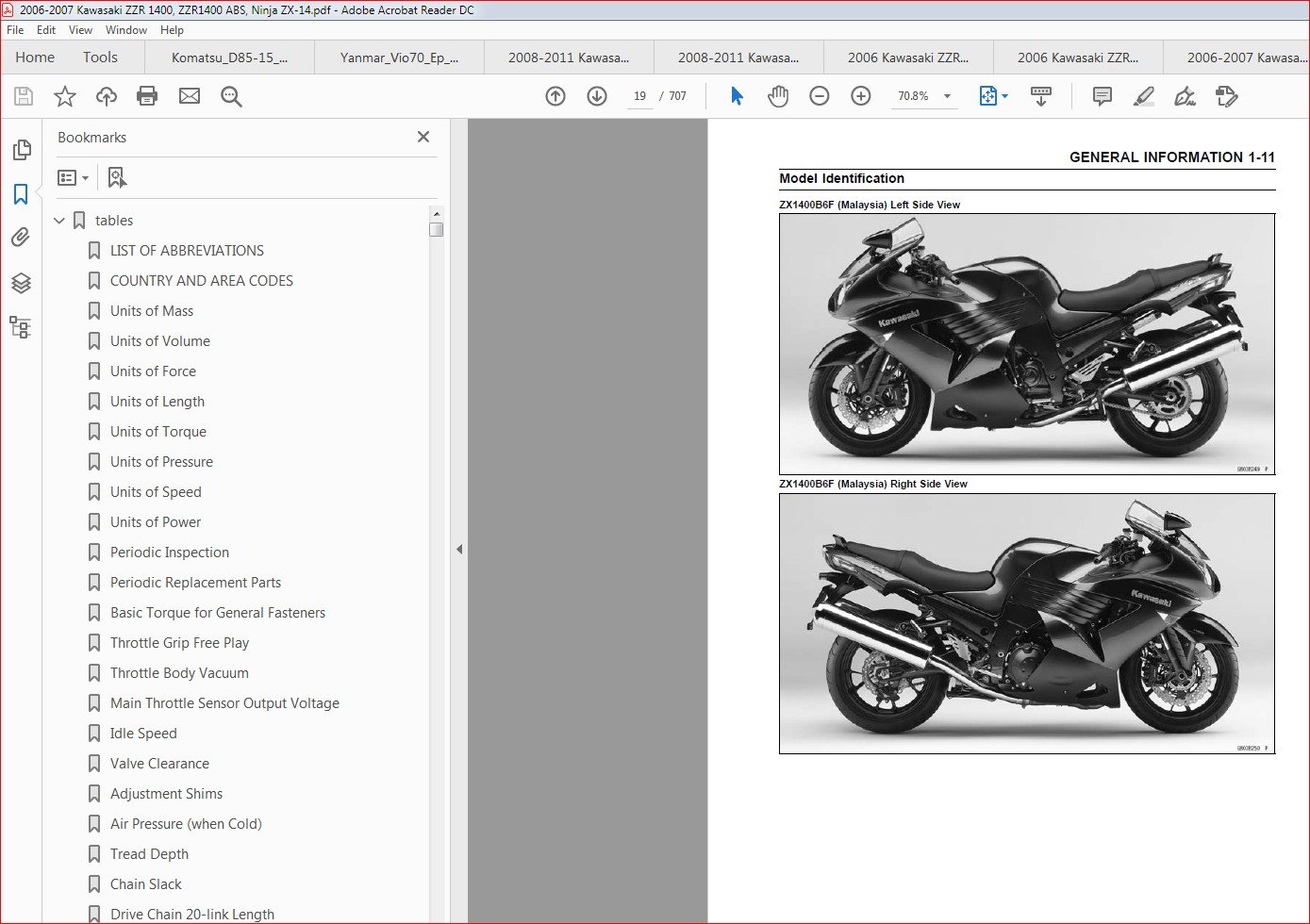
Task: Open the search magnifier tool
Action: tap(231, 96)
